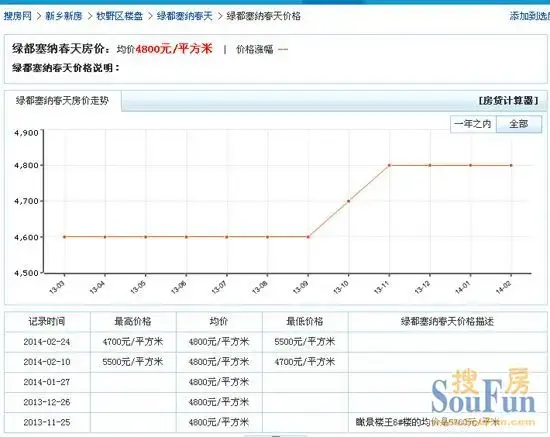Screen dimensions: 550x437
Task: Click the 最低价格 column header
Action: (x=305, y=321)
